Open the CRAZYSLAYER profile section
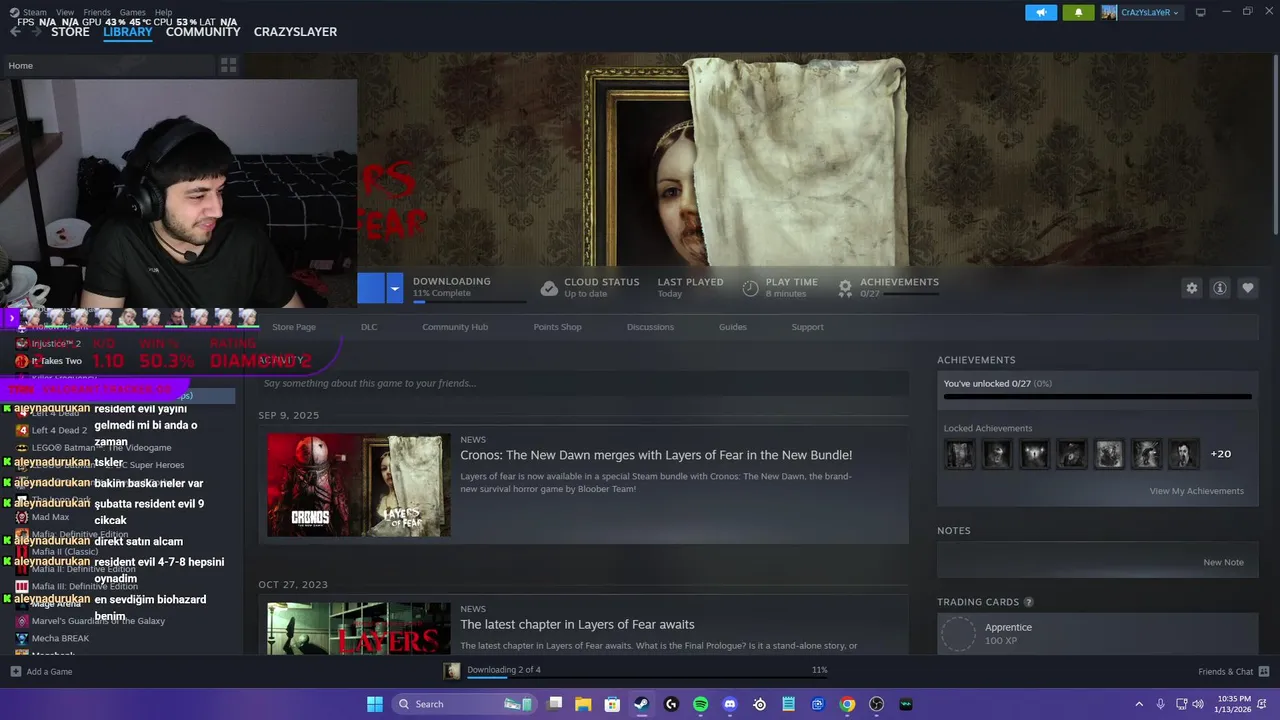Image resolution: width=1280 pixels, height=720 pixels. click(295, 32)
